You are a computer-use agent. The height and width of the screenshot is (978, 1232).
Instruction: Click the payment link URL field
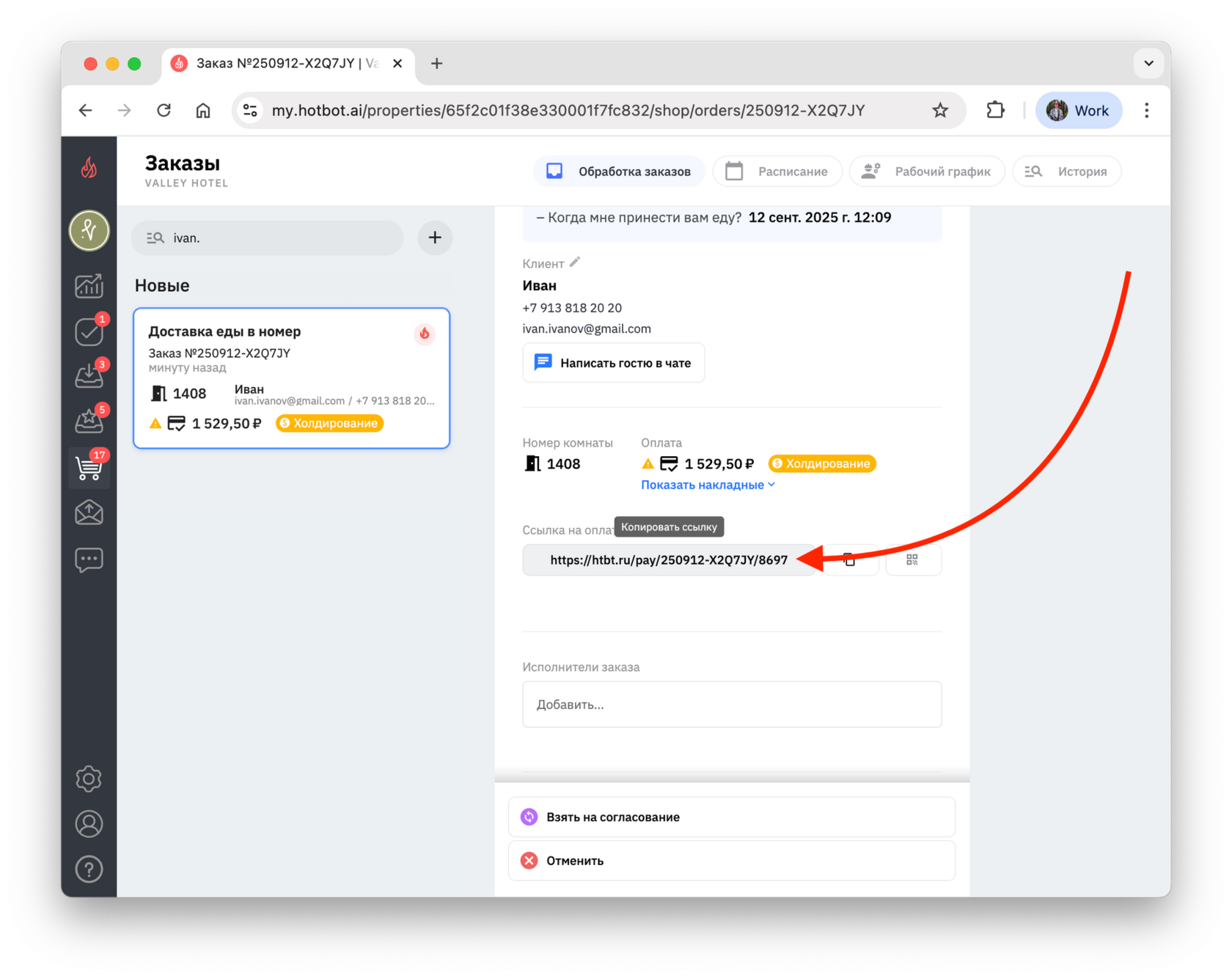669,560
